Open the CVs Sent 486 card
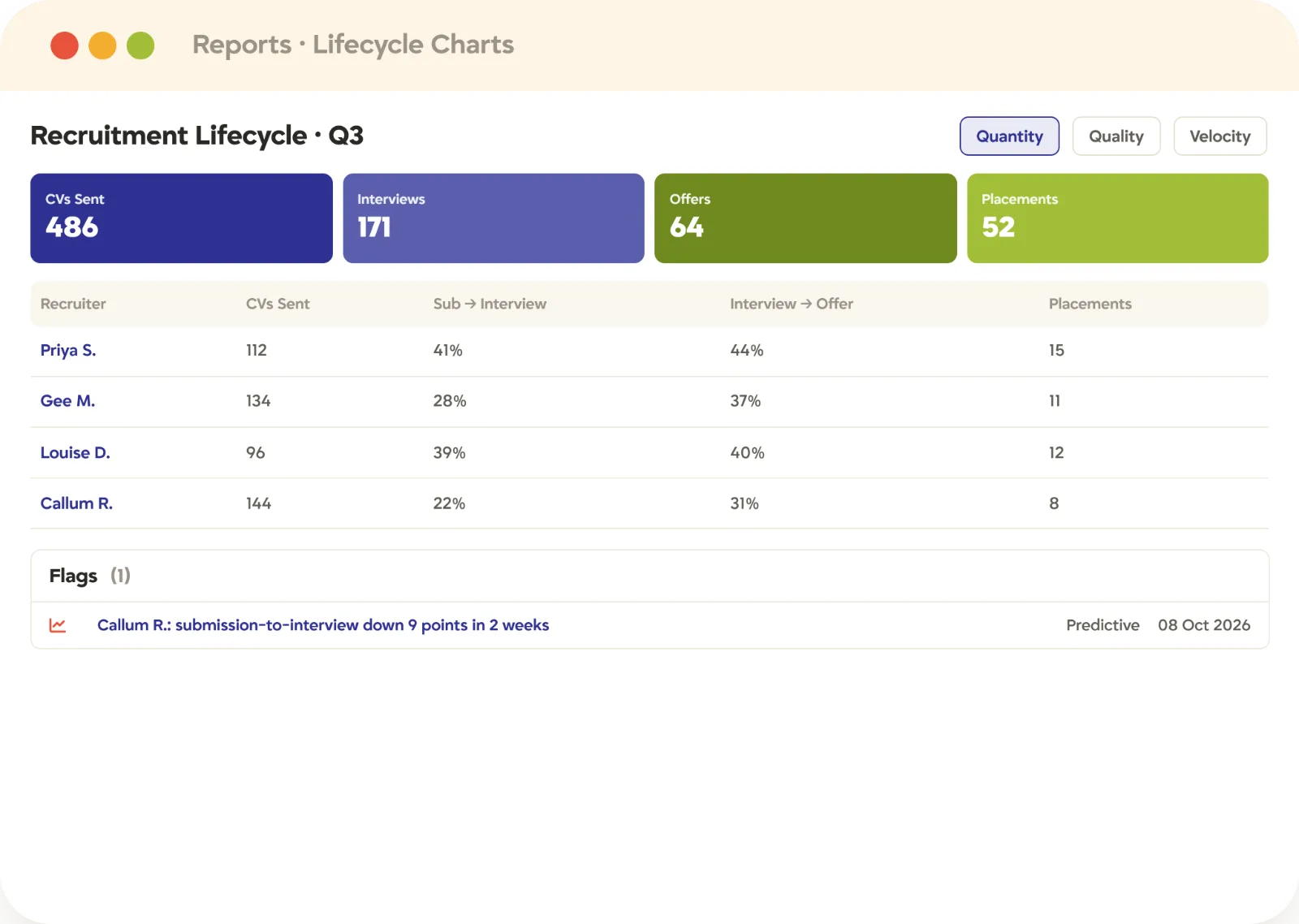This screenshot has width=1299, height=924. click(181, 218)
